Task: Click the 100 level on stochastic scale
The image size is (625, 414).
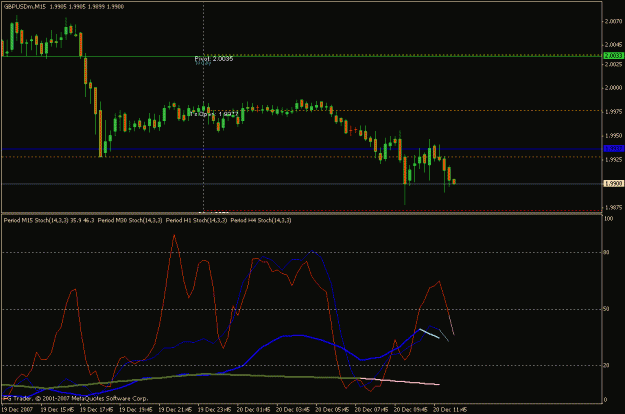Action: coord(609,218)
